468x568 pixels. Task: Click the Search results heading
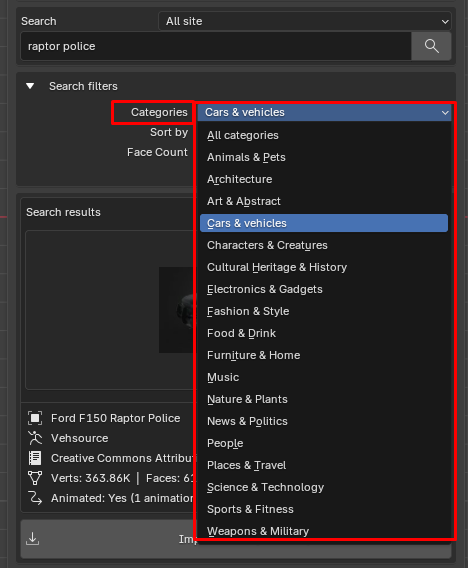[63, 212]
